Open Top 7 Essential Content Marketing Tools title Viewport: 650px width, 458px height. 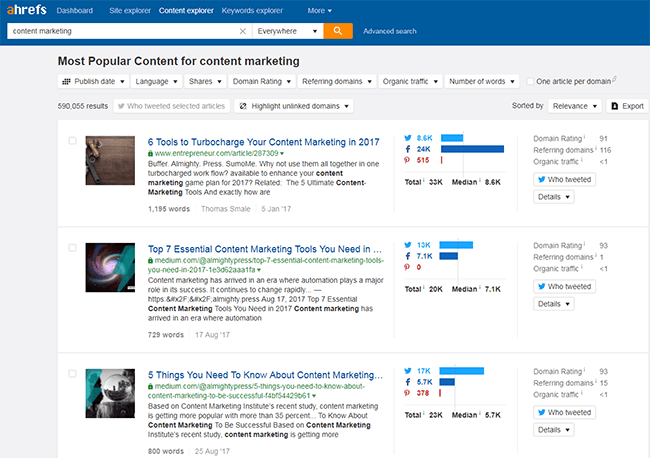pyautogui.click(x=265, y=249)
